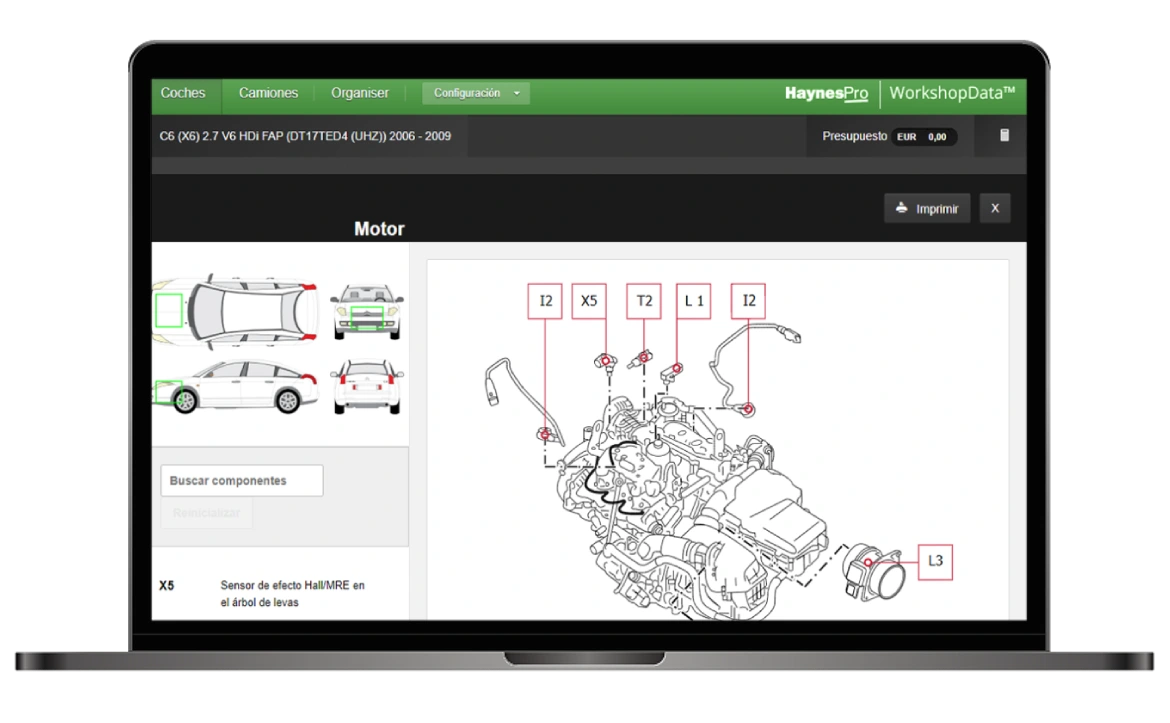This screenshot has height=723, width=1170.
Task: Switch to the Camiones tab
Action: (268, 93)
